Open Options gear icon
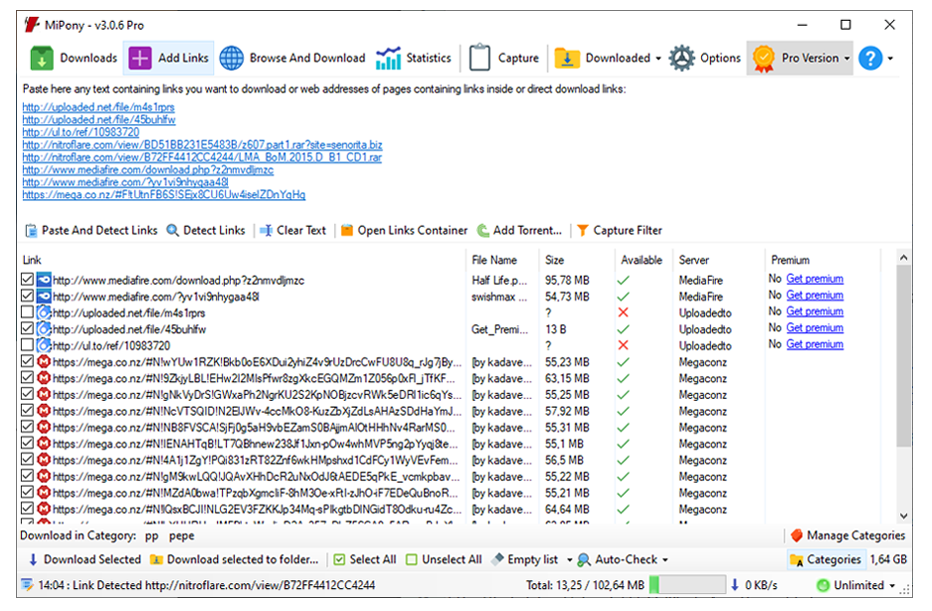Screen dimensions: 932x611 [682, 58]
